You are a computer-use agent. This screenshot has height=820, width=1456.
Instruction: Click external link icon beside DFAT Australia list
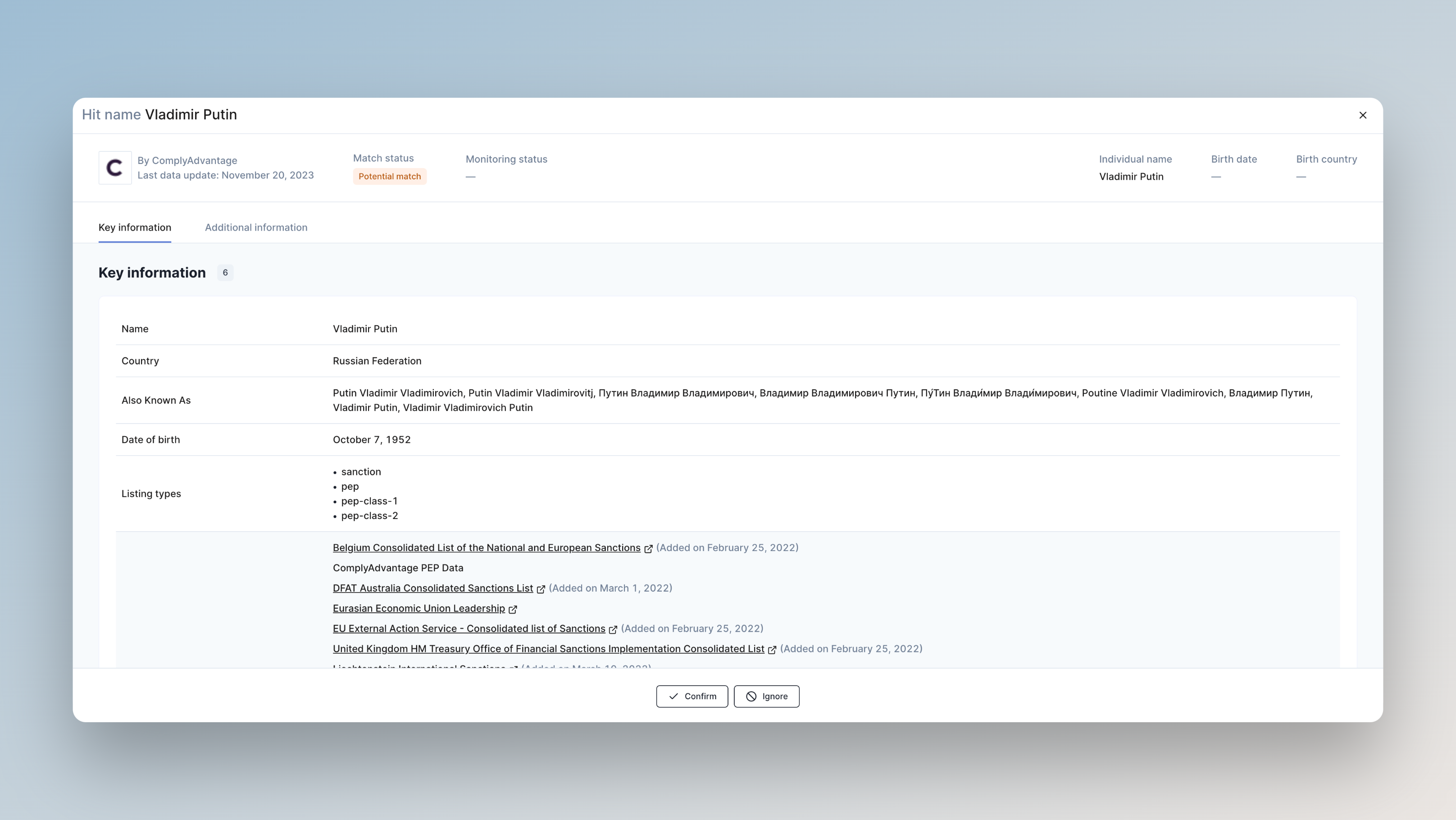[541, 589]
